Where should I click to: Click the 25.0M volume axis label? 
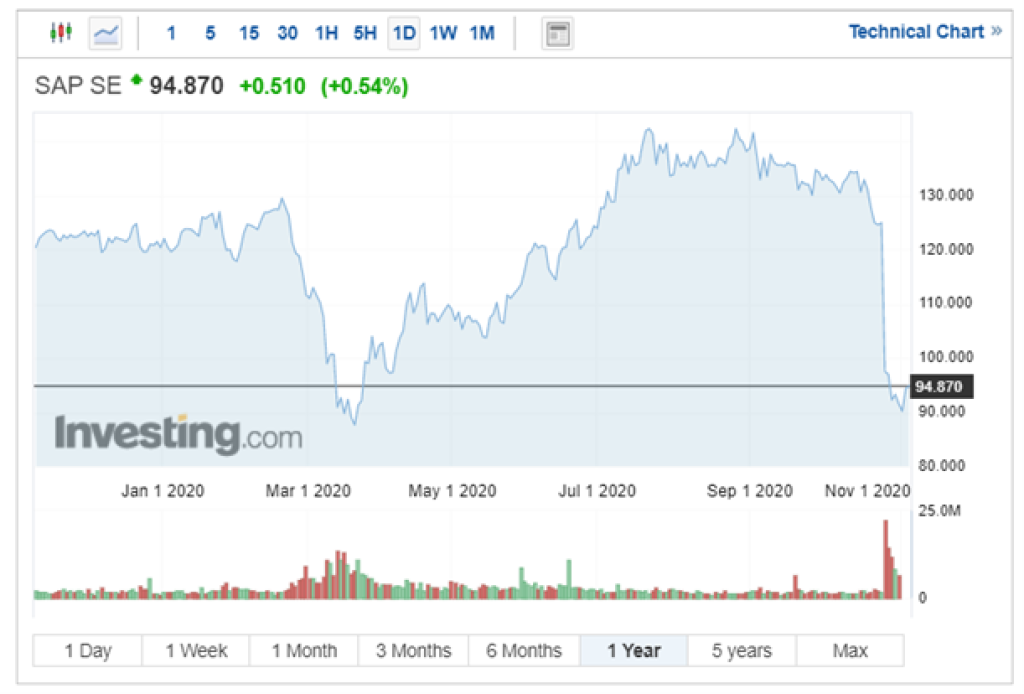pos(940,511)
